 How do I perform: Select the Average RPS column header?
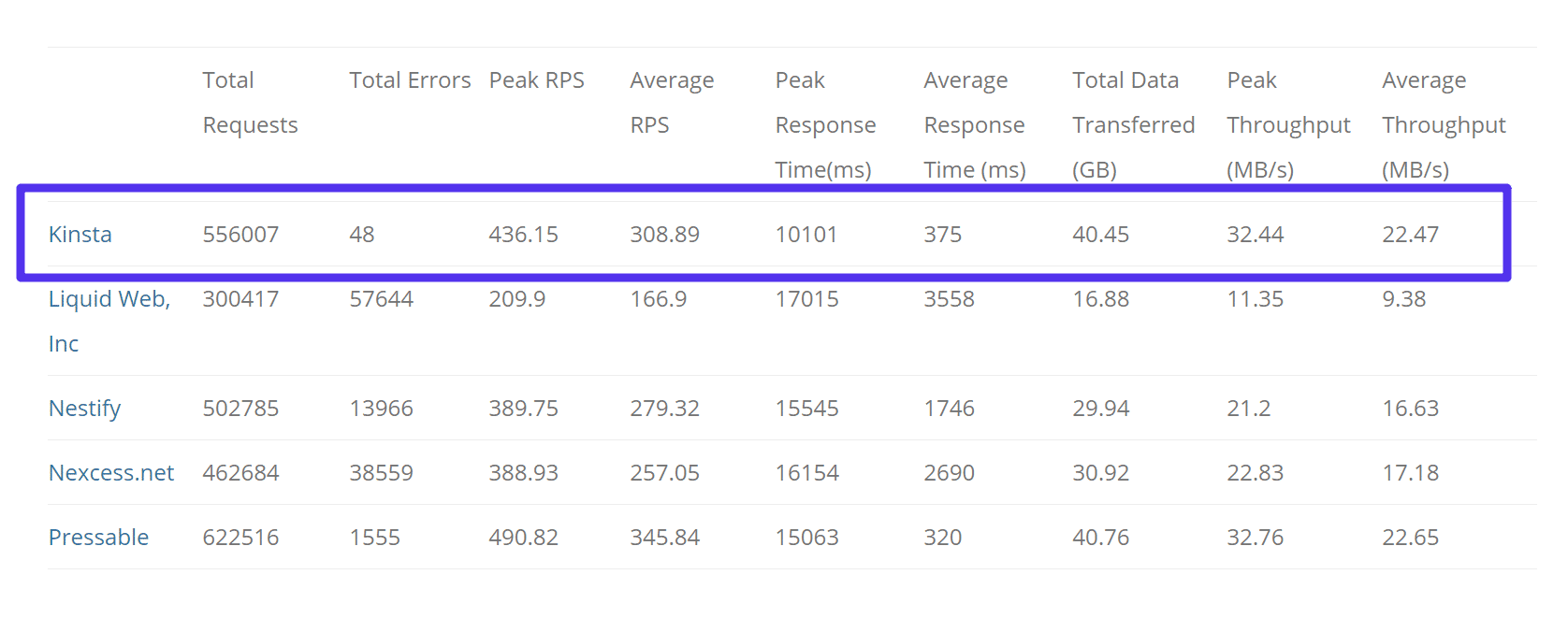click(671, 103)
